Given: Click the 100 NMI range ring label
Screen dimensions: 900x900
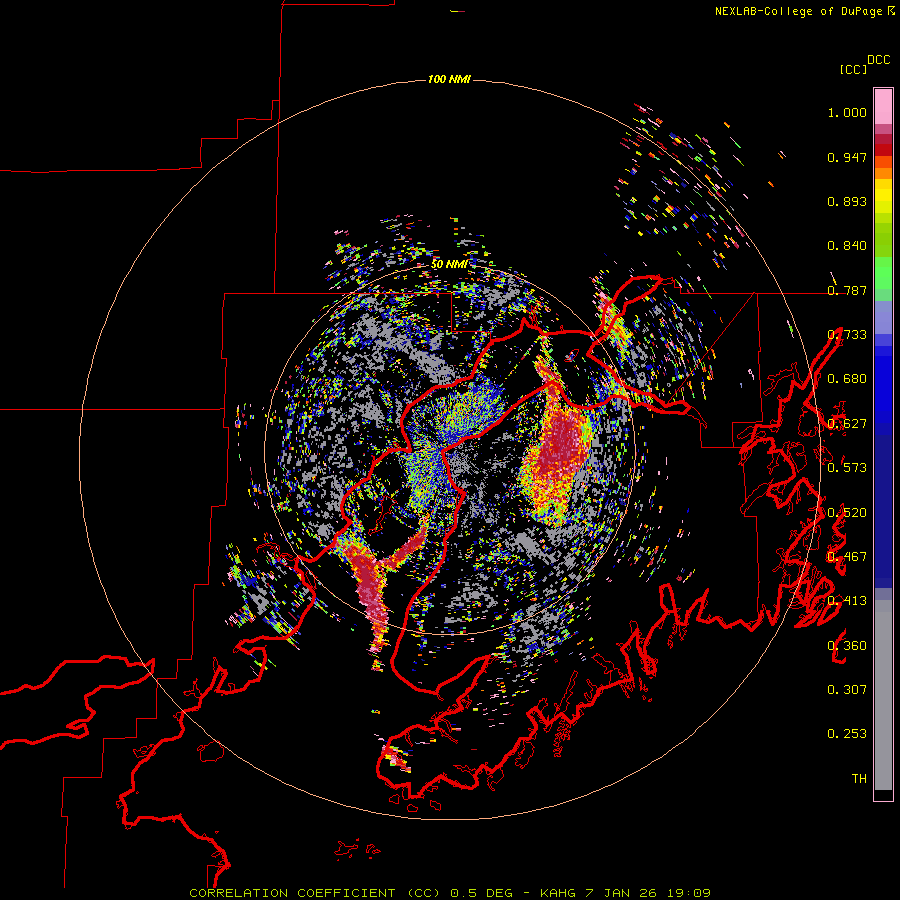Looking at the screenshot, I should [449, 79].
